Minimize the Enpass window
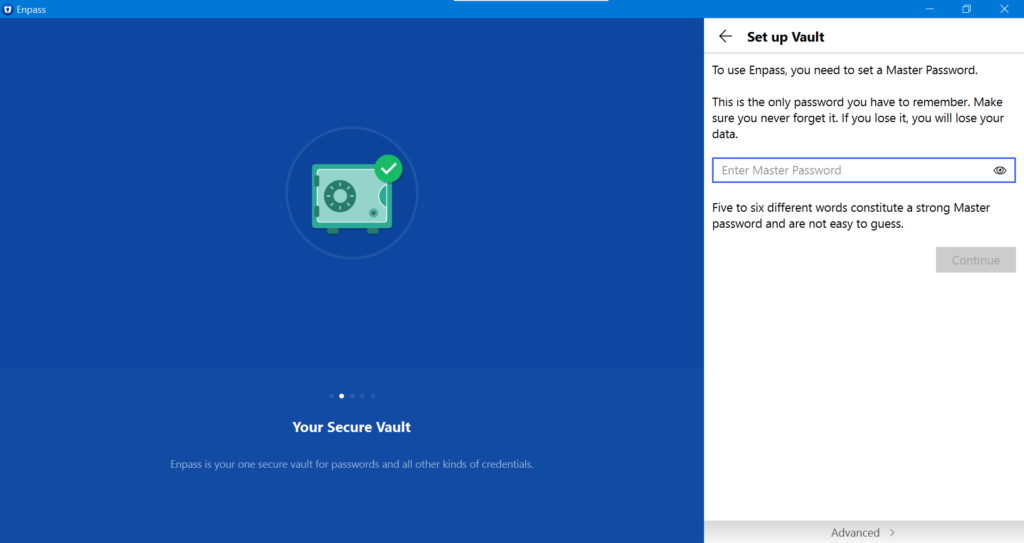Screen dimensions: 1024x543 point(929,9)
